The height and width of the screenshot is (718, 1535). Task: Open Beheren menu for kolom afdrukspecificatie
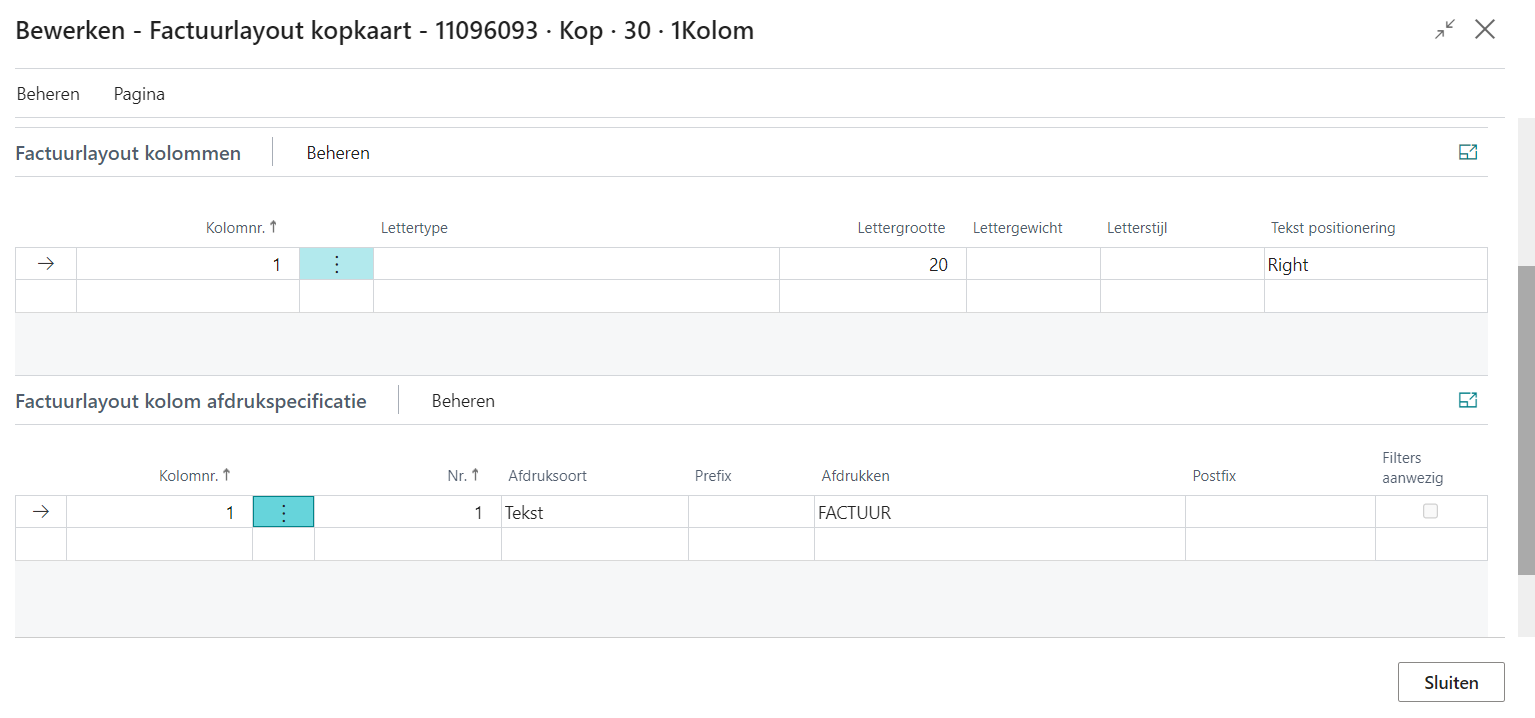[463, 401]
